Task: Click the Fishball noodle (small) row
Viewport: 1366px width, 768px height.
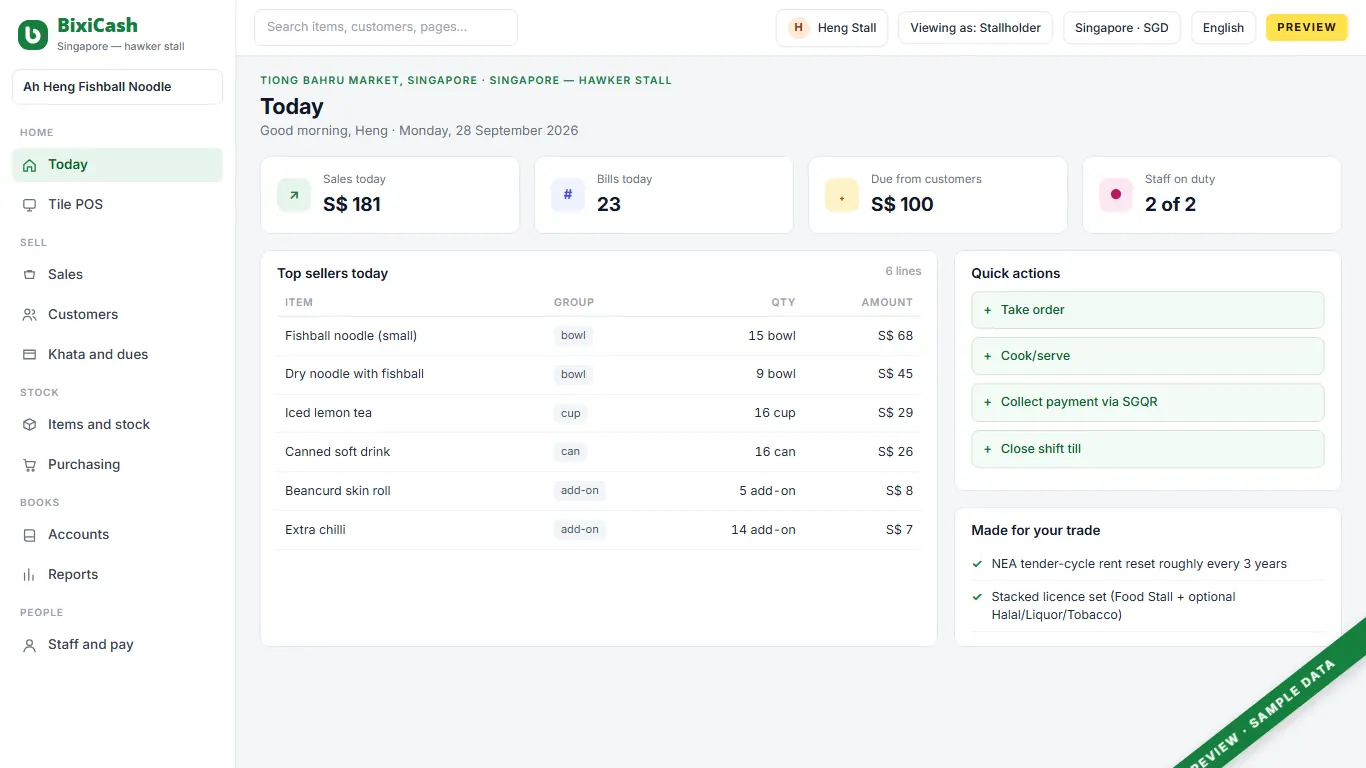Action: (x=599, y=336)
